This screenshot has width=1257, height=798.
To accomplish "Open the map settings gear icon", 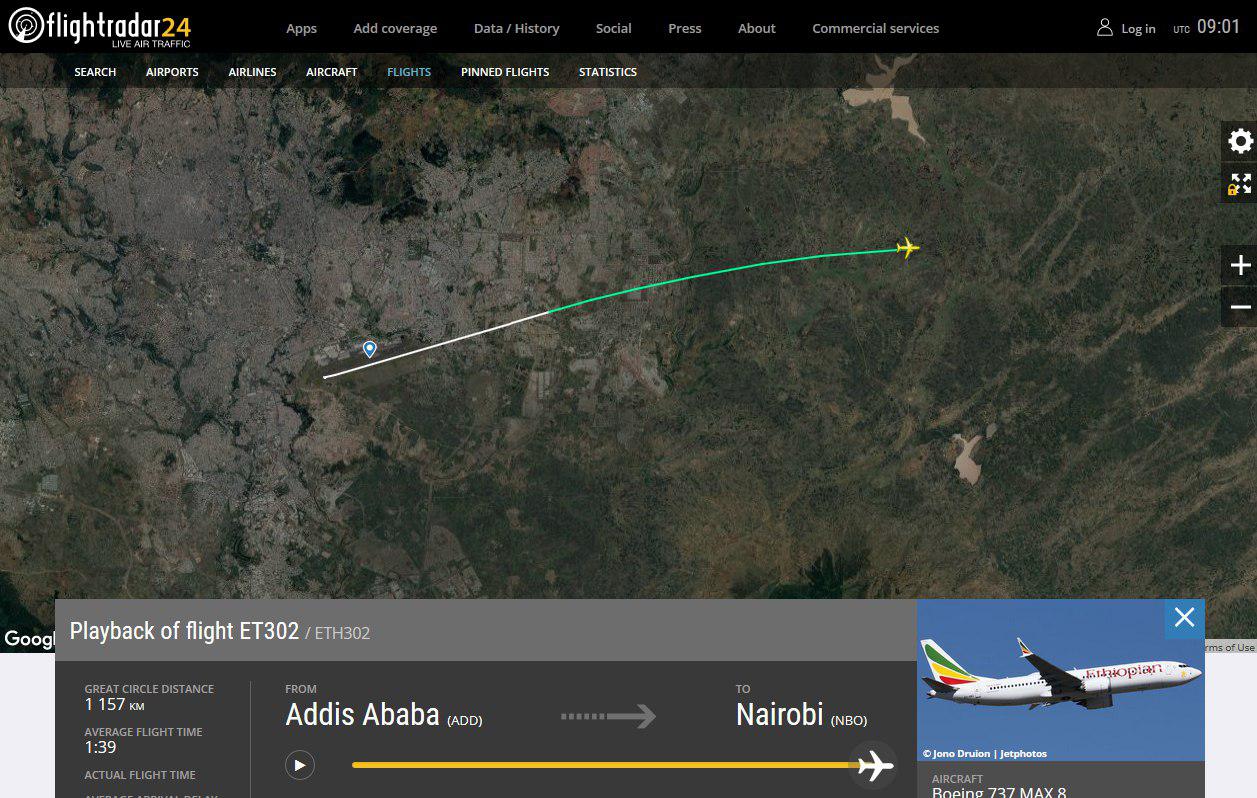I will tap(1240, 141).
